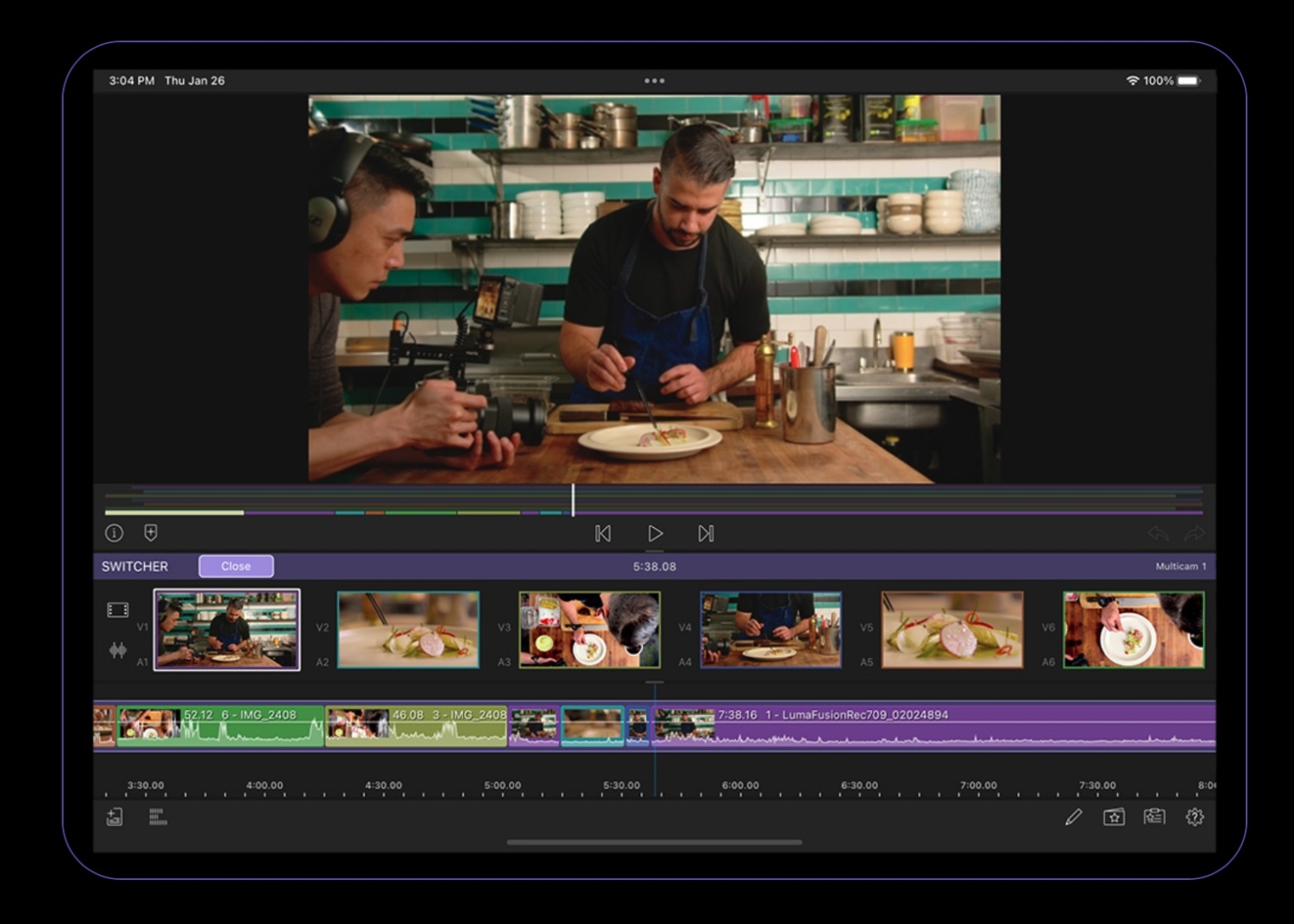Screen dimensions: 1294x924
Task: Select the pencil editing tool
Action: click(x=1074, y=817)
